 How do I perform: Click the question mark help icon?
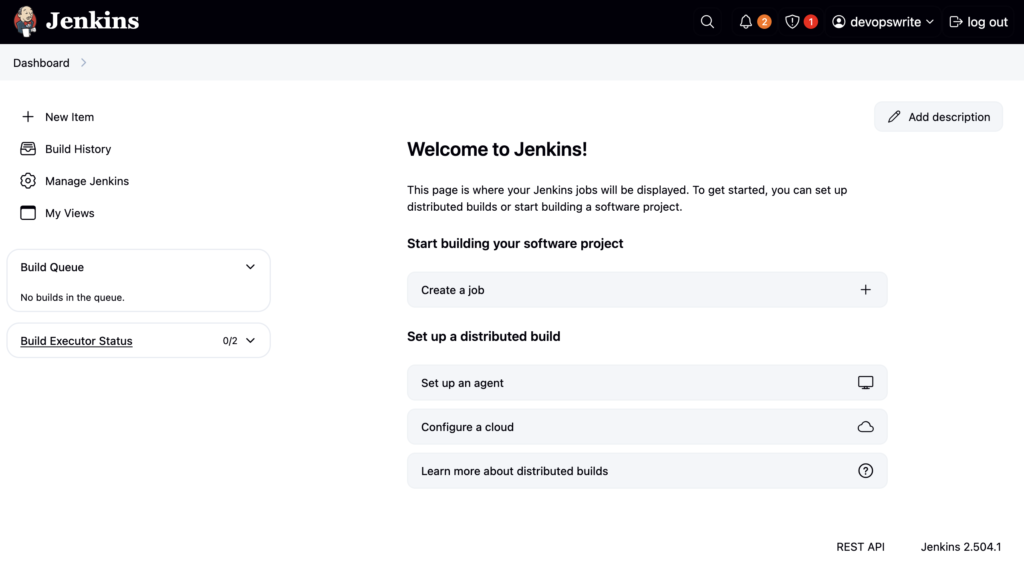click(865, 471)
